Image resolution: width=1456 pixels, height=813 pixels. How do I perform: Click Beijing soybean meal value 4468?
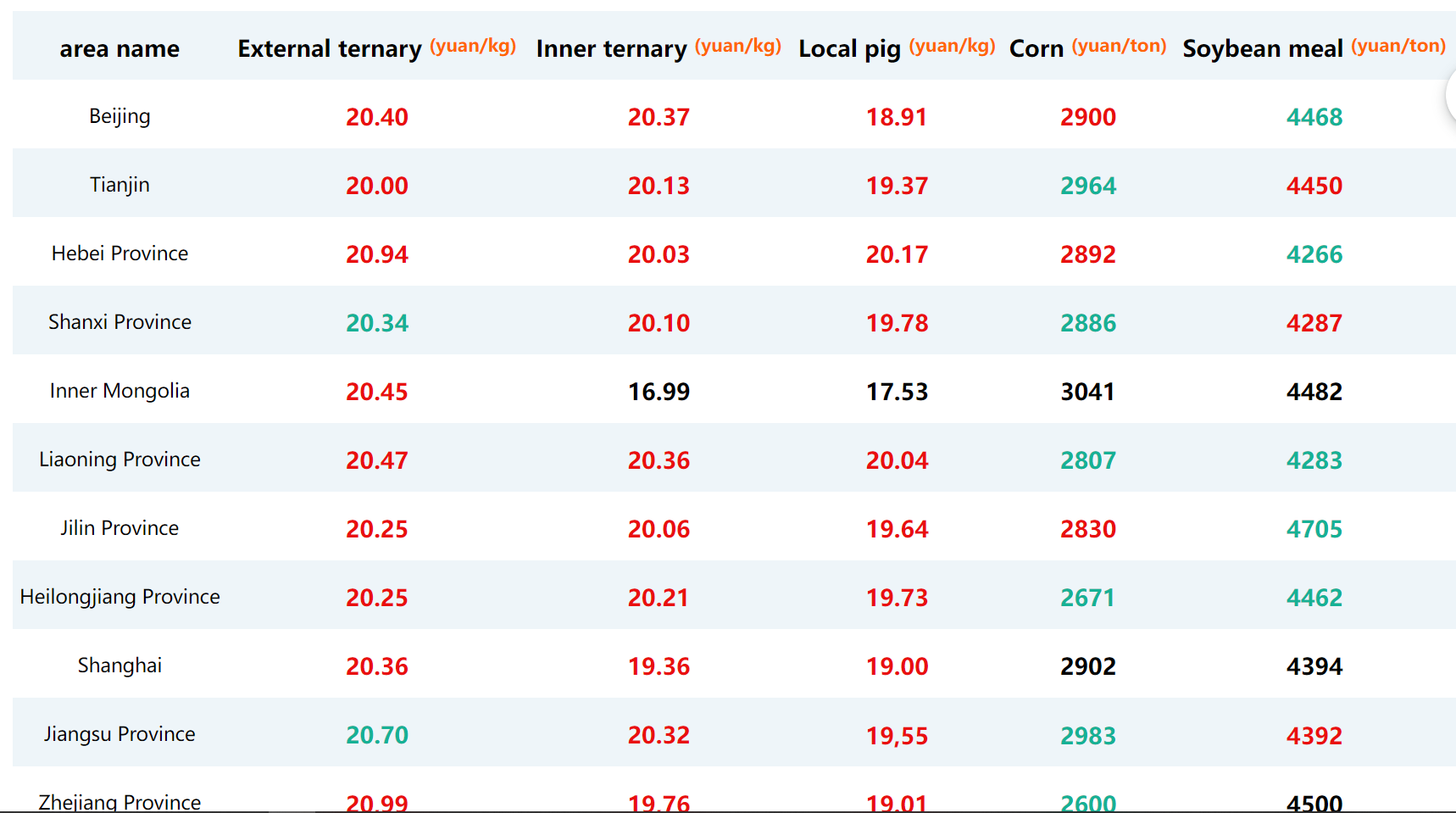tap(1314, 117)
